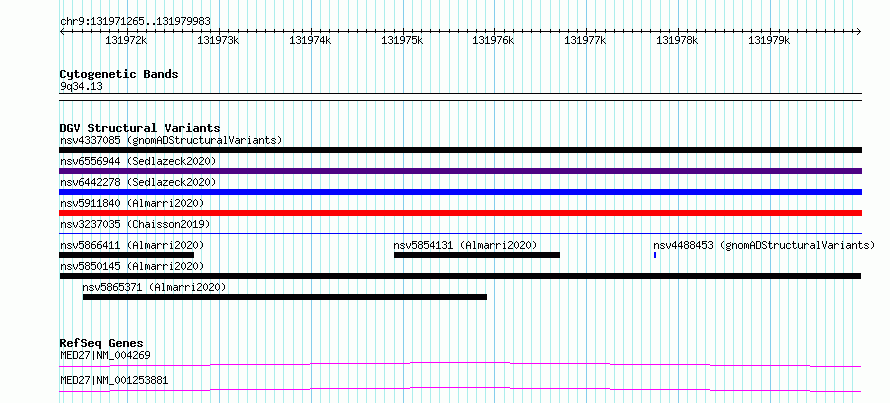Click the MED27|NM_004269 gene label
Screen dimensions: 890x403
click(105, 356)
